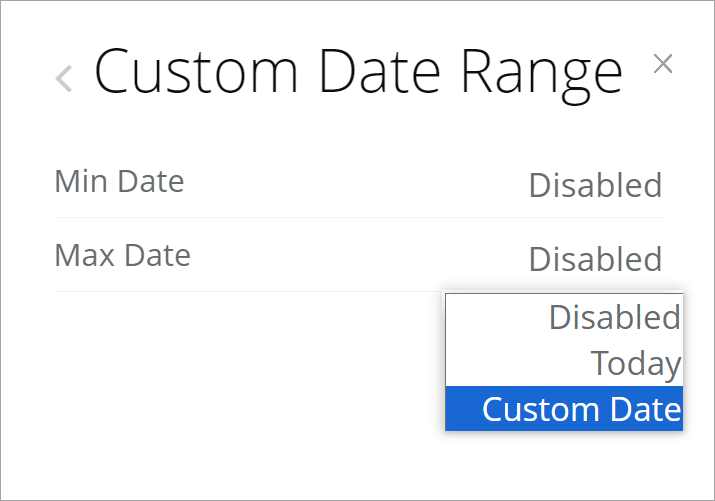Open the Max Date value dropdown

pyautogui.click(x=595, y=259)
